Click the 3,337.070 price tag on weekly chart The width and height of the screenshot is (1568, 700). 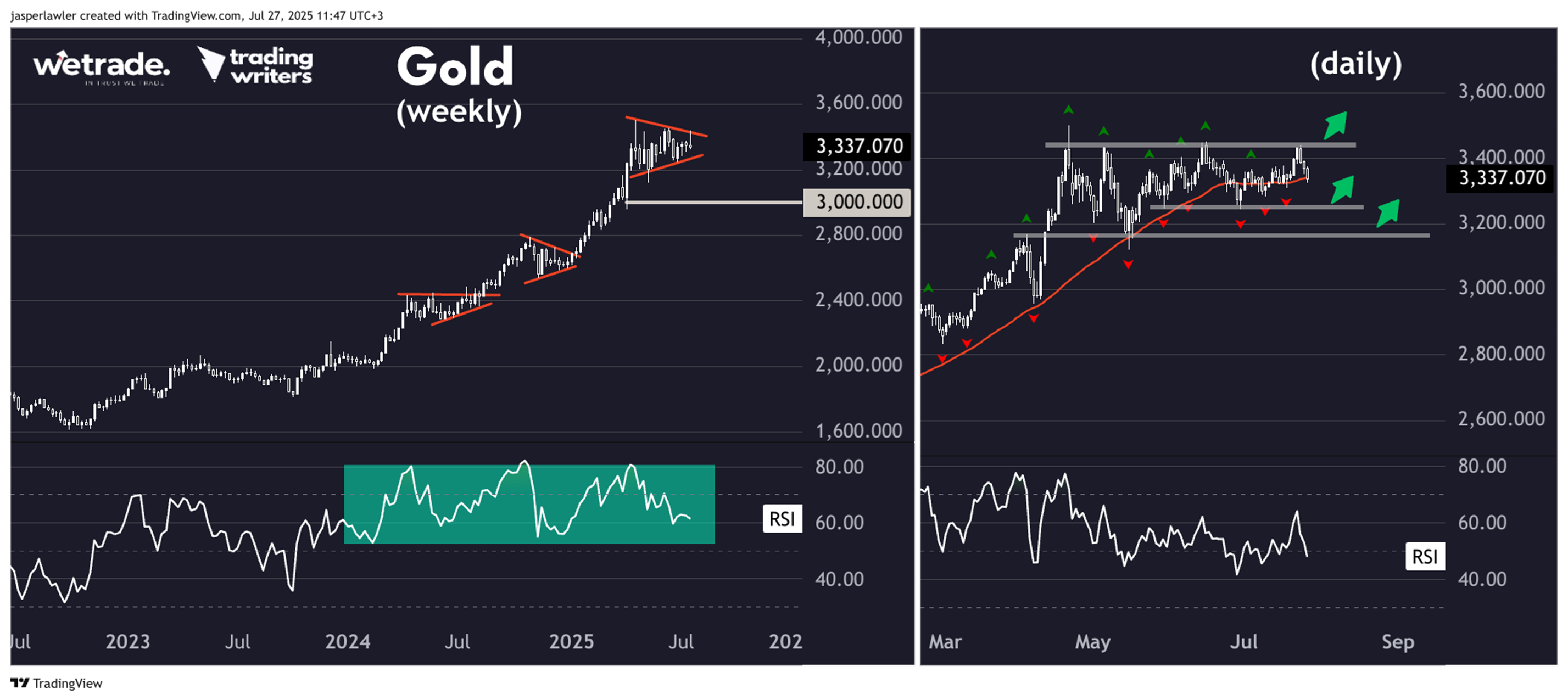pos(857,146)
